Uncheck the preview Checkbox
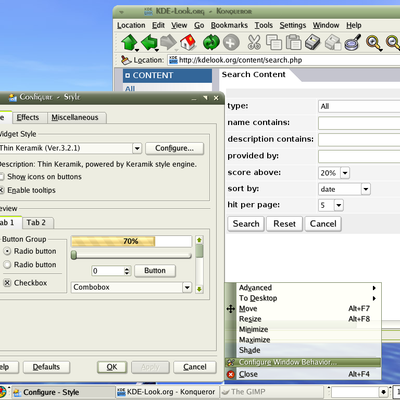This screenshot has width=400, height=400. (x=7, y=283)
